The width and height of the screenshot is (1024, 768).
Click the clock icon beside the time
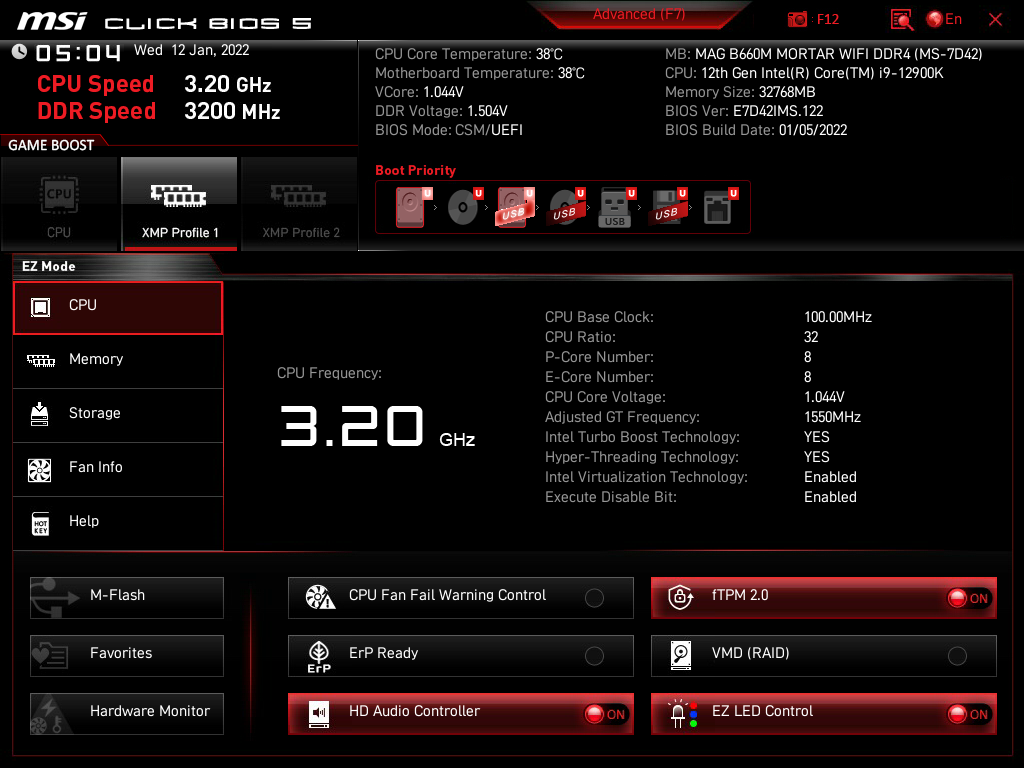(20, 52)
